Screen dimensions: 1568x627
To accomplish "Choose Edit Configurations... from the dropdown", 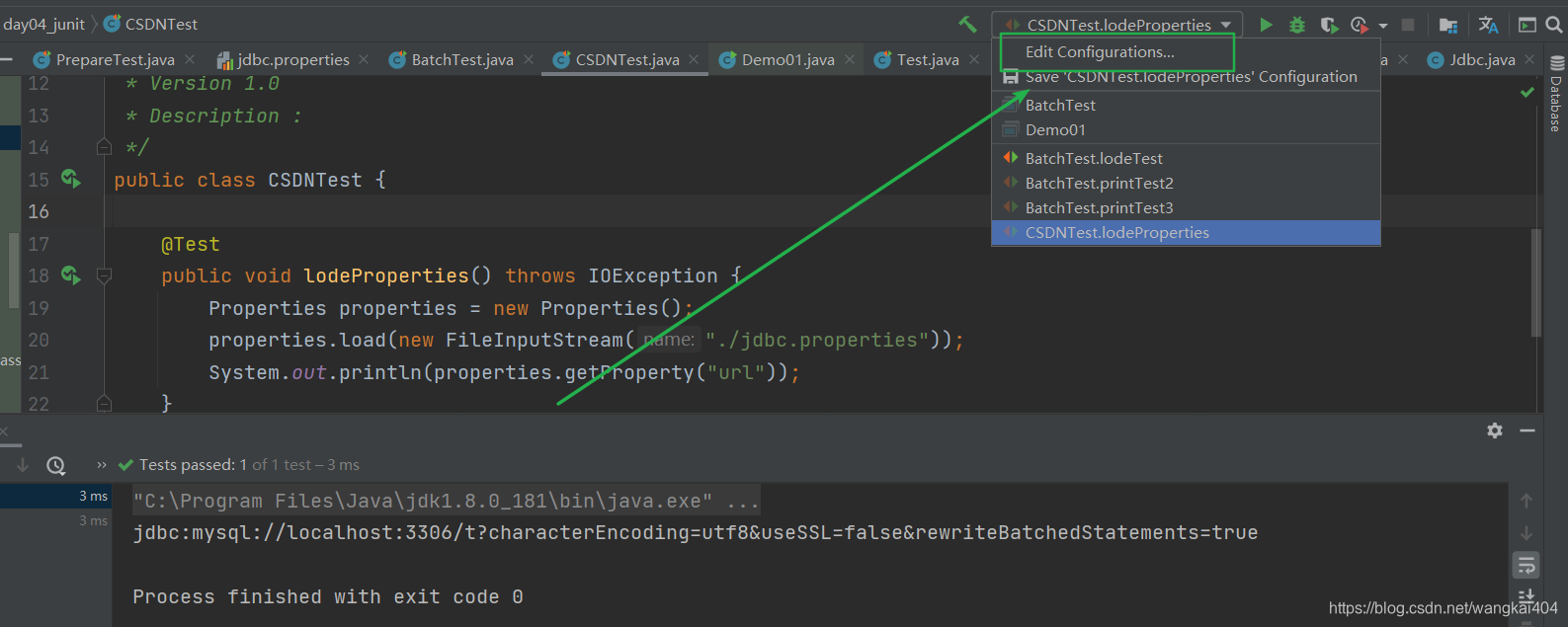I will [x=1100, y=51].
